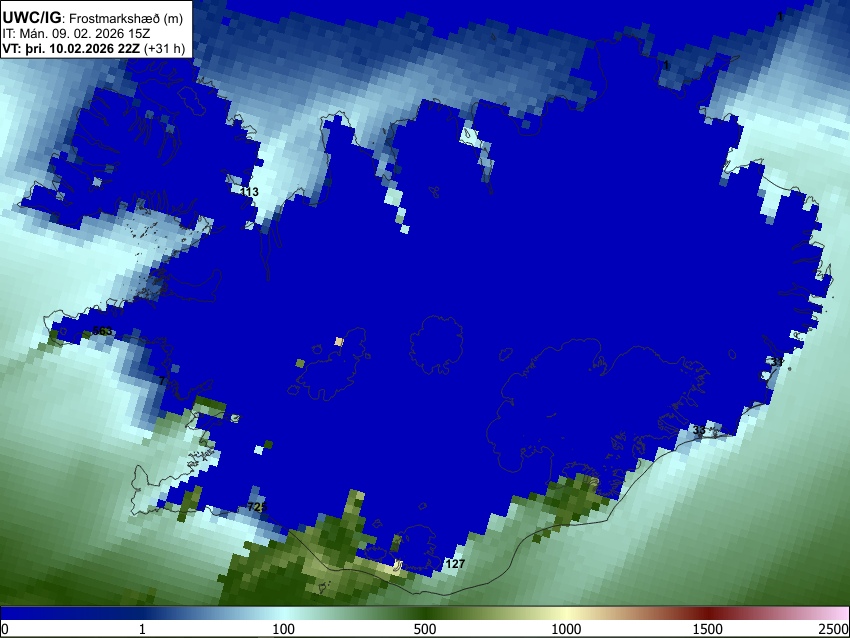Click the '2500' tick label on the color scale
850x638 pixels.
(834, 629)
